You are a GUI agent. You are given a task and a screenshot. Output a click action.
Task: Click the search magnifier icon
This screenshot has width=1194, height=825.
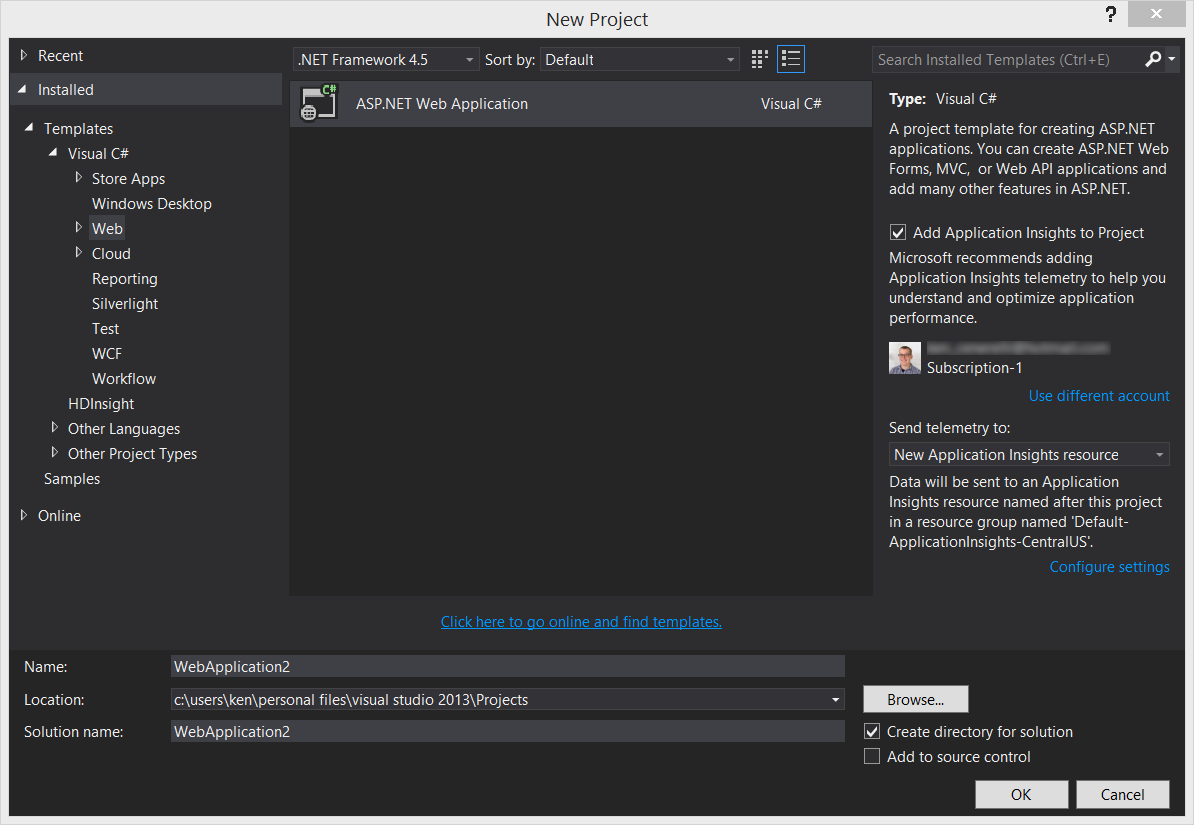click(x=1153, y=59)
